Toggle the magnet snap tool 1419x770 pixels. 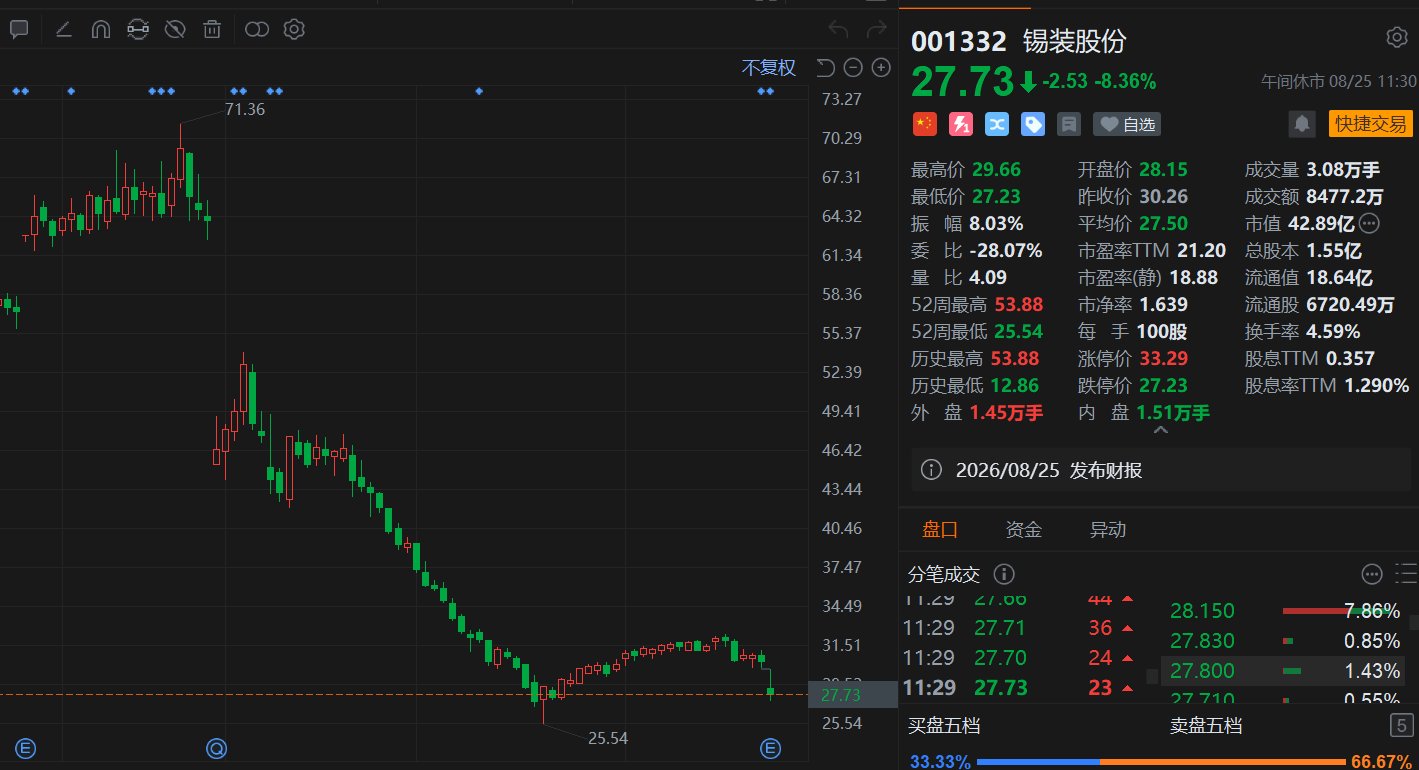click(x=100, y=30)
